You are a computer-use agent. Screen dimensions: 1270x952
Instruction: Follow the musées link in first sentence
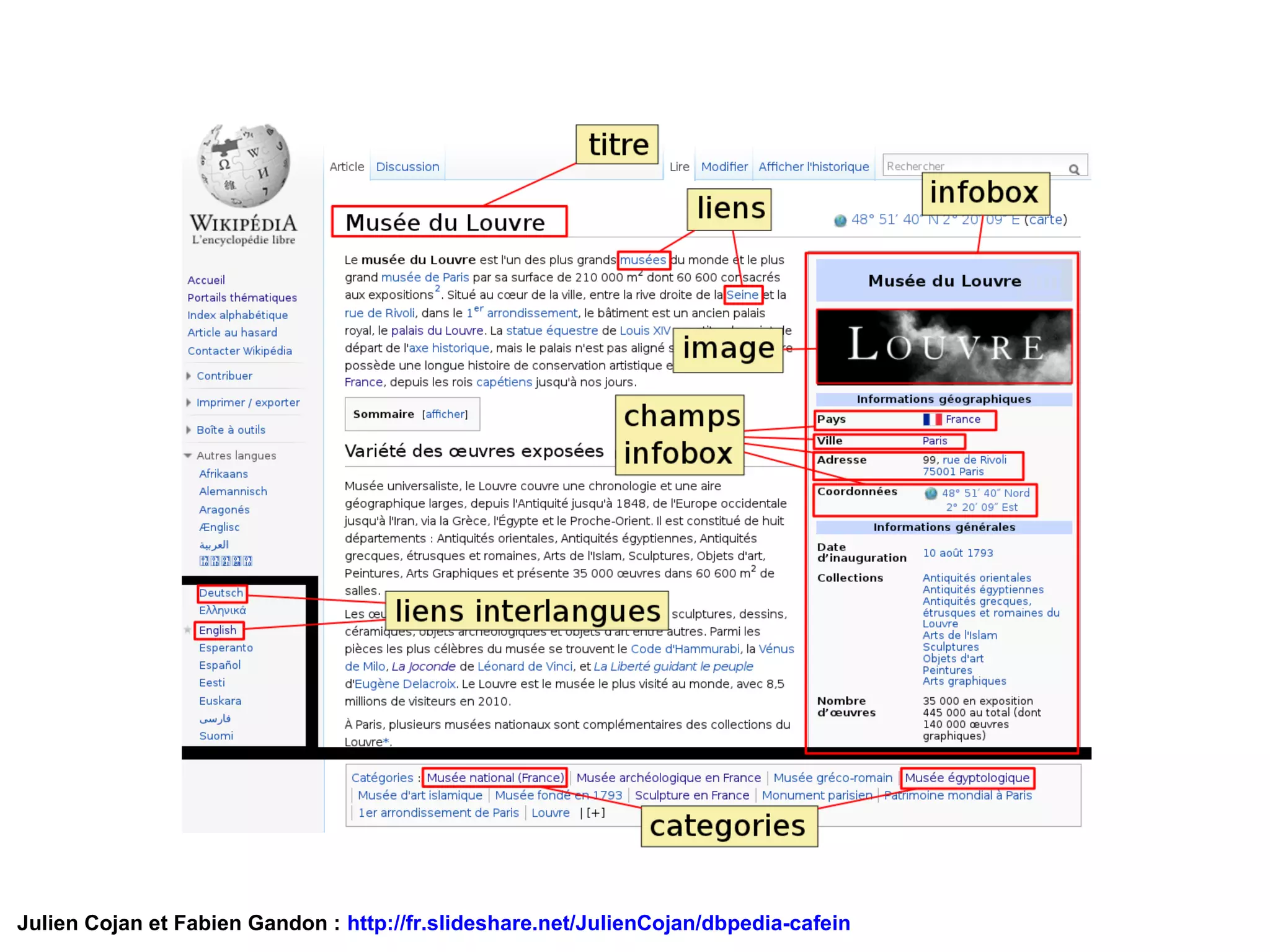(643, 260)
